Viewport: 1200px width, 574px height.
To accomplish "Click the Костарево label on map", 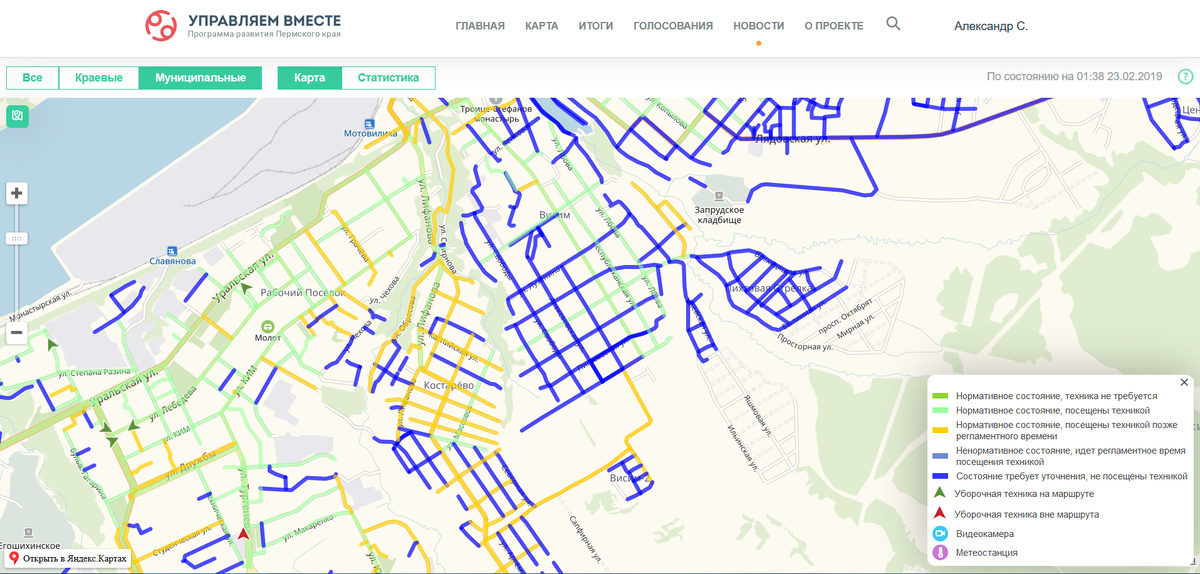I will tap(447, 384).
